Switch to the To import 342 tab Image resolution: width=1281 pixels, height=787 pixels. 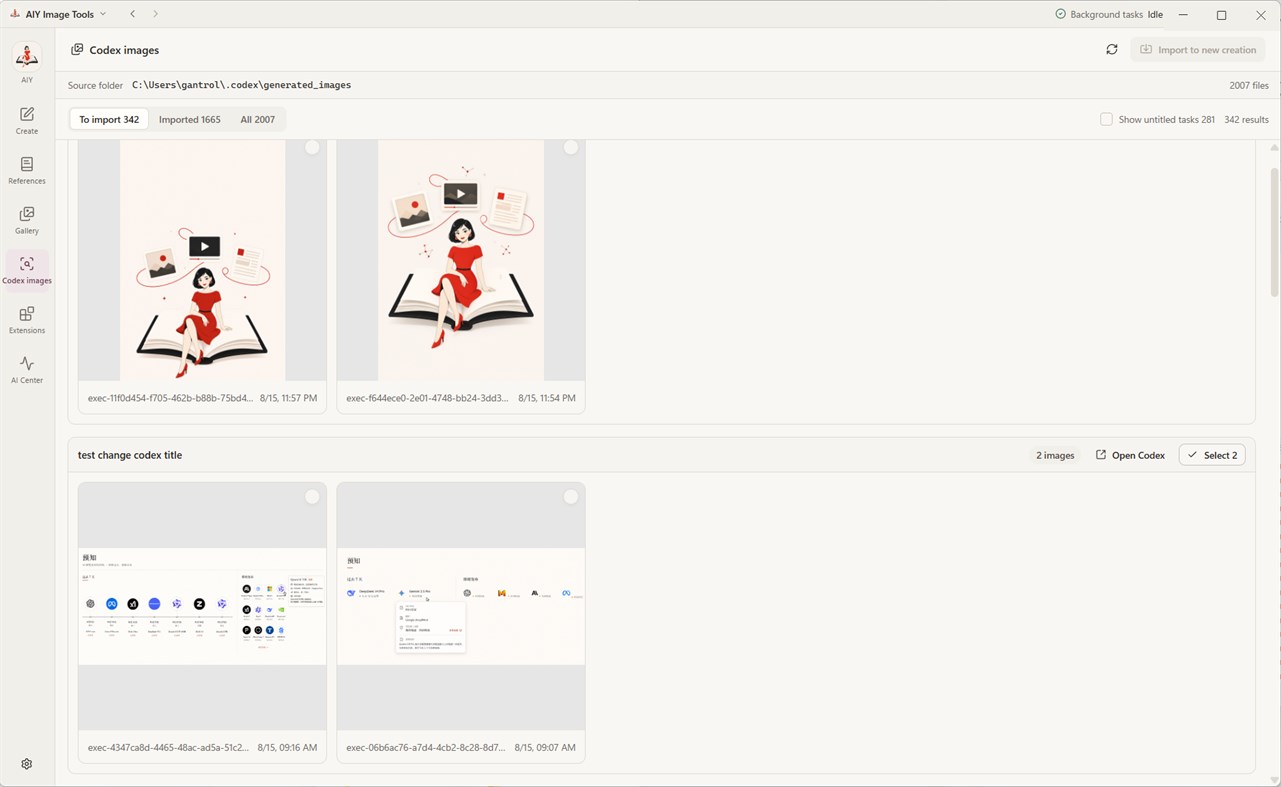coord(109,119)
